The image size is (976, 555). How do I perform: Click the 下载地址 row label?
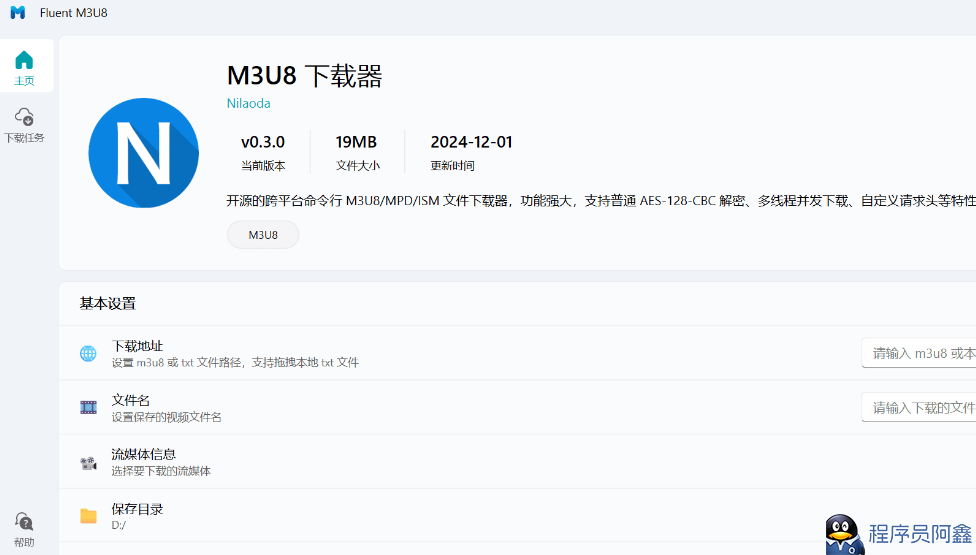[x=138, y=346]
